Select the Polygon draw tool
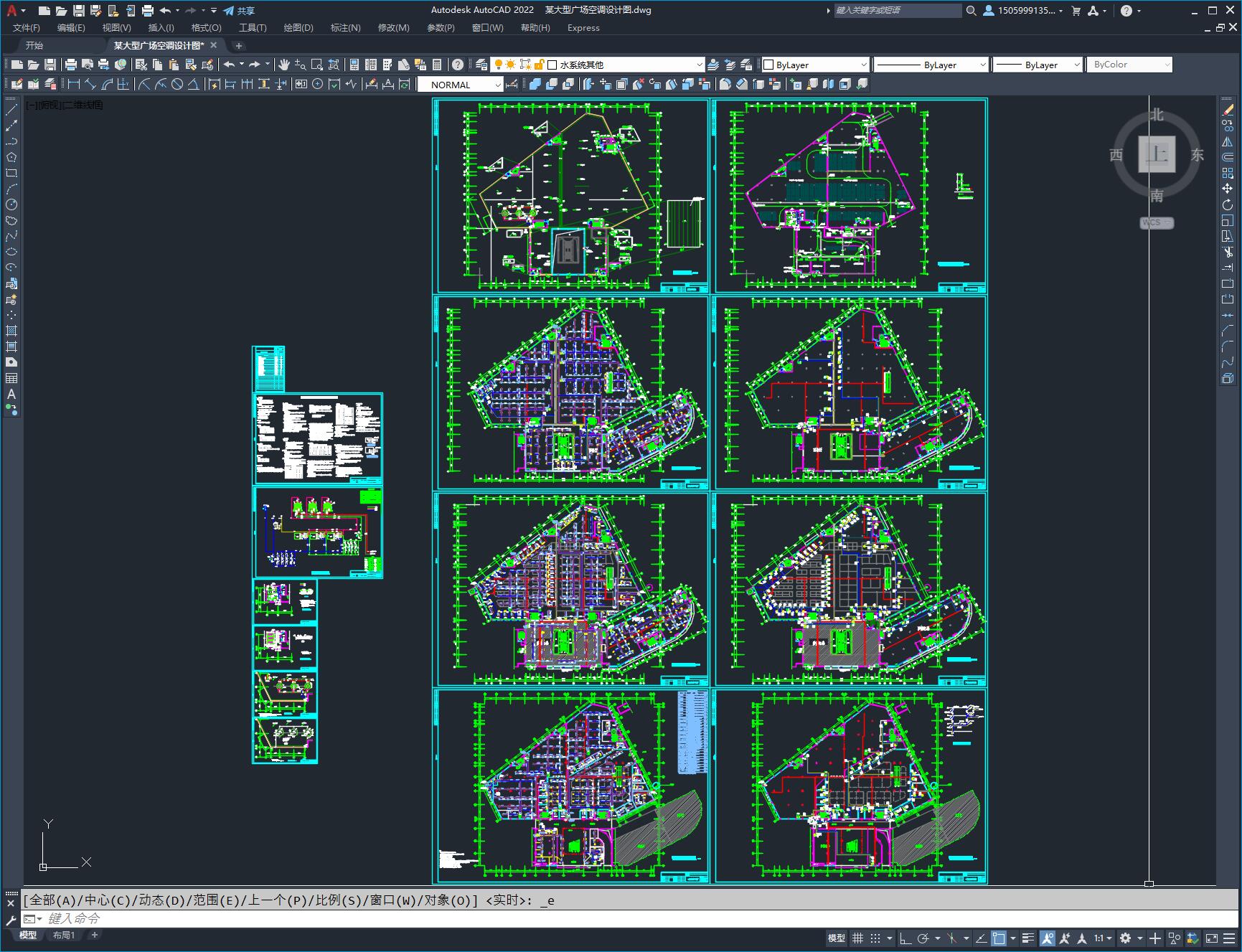The width and height of the screenshot is (1242, 952). [11, 157]
